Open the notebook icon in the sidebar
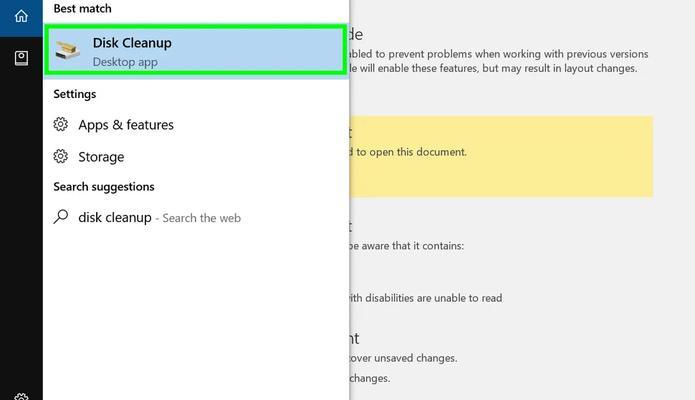The height and width of the screenshot is (400, 695). (21, 58)
